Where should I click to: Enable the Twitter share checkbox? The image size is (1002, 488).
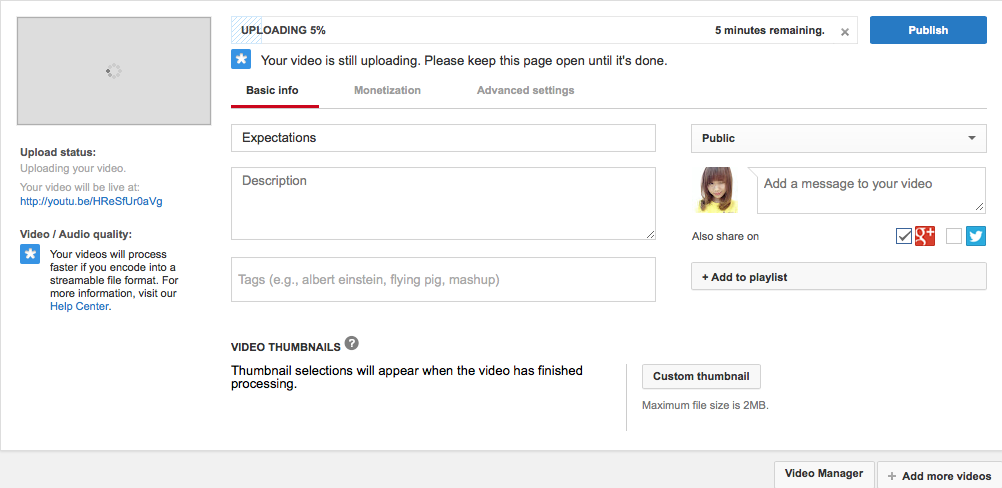point(953,236)
